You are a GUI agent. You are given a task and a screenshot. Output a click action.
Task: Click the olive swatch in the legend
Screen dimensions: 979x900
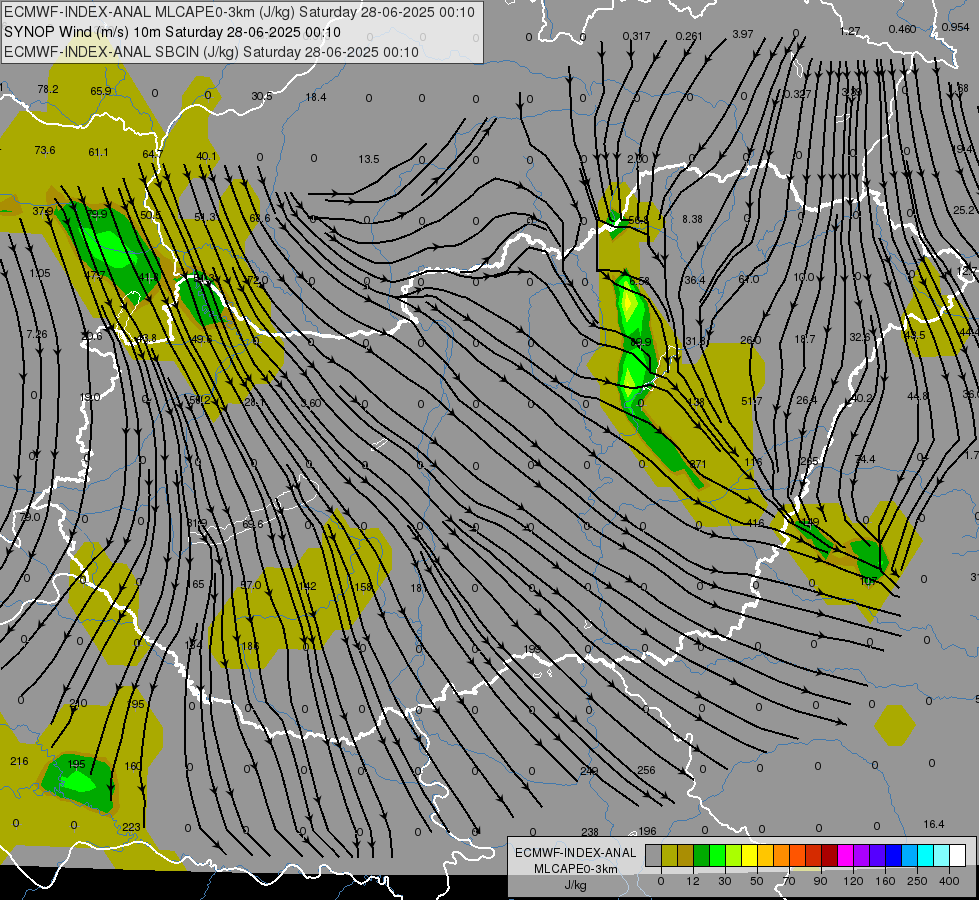point(669,855)
